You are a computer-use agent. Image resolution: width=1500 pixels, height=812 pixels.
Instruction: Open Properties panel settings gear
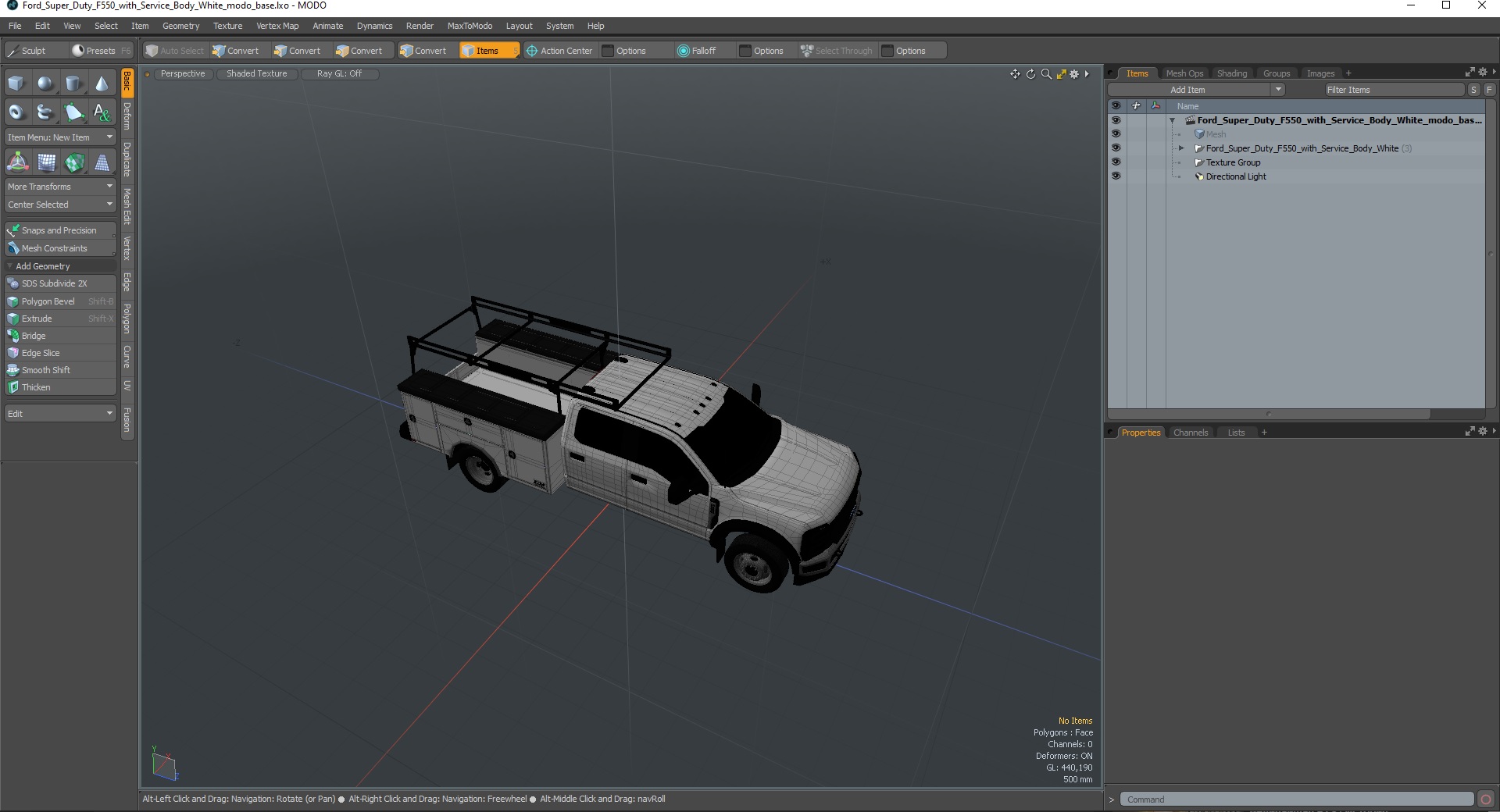(x=1483, y=432)
